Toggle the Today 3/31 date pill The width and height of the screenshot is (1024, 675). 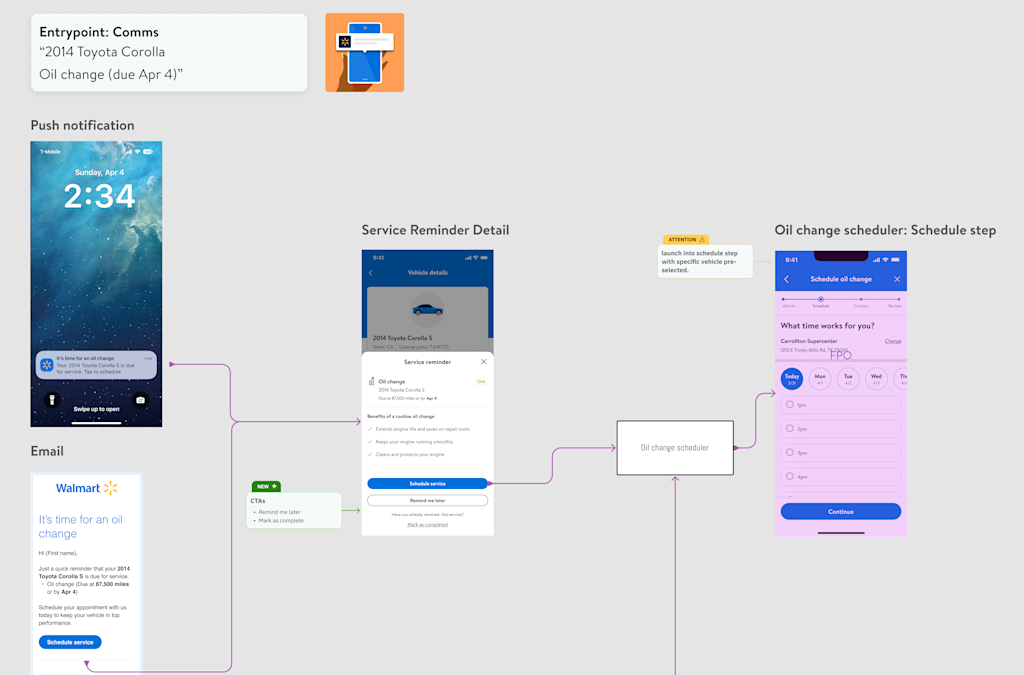click(791, 378)
